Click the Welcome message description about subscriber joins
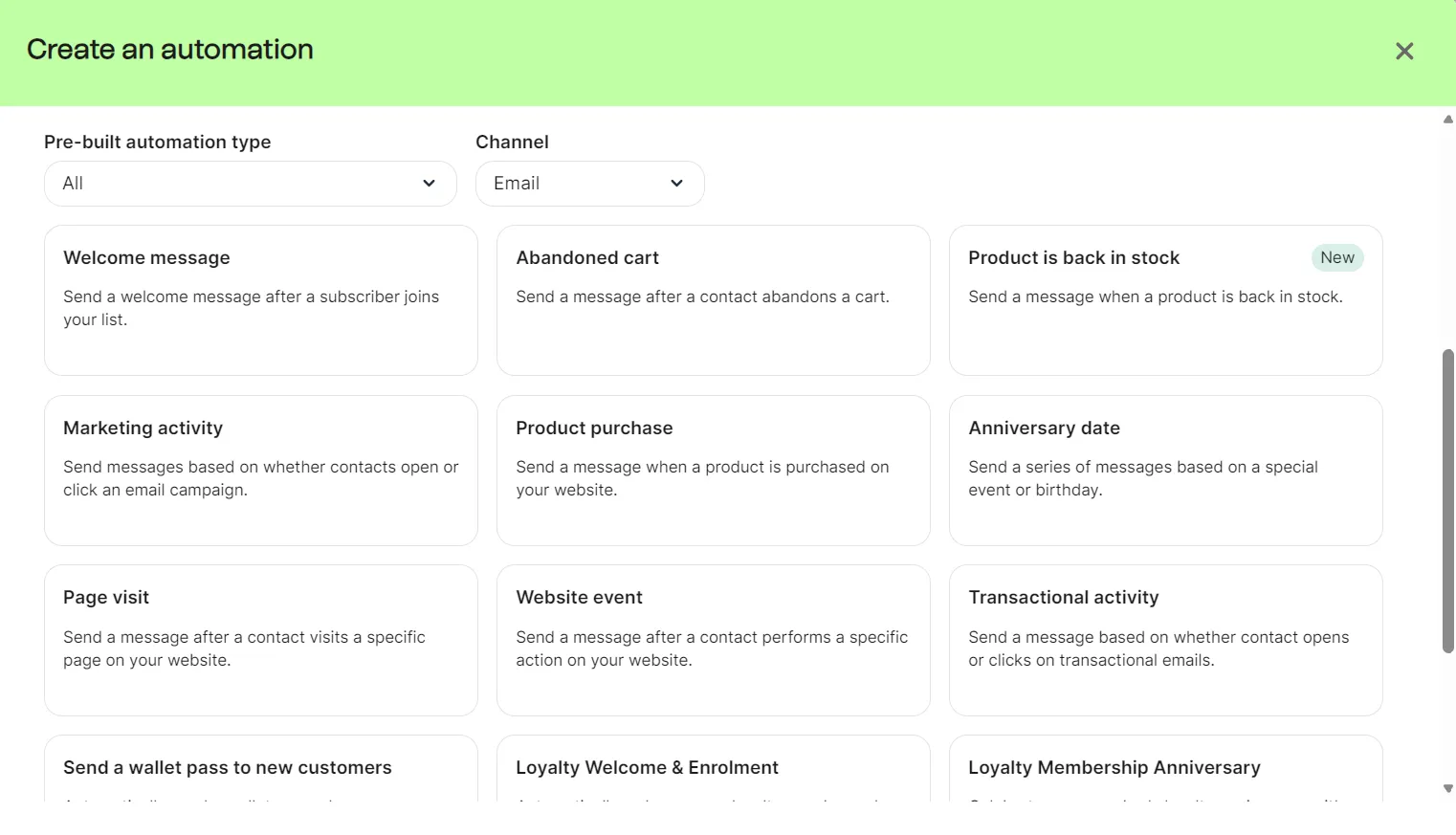The height and width of the screenshot is (835, 1456). pyautogui.click(x=252, y=308)
